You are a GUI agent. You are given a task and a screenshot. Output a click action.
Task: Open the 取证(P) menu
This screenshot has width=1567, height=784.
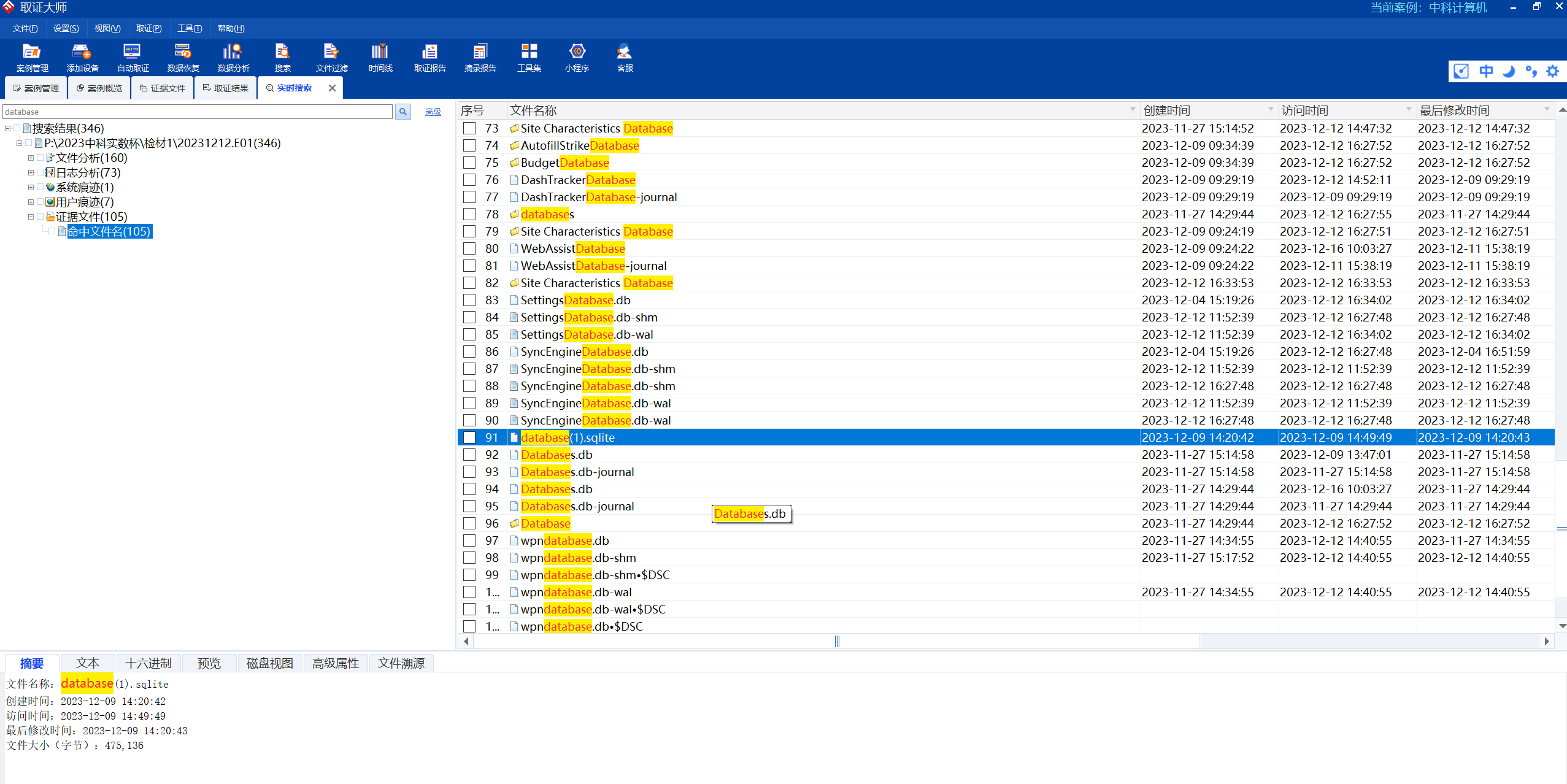[148, 28]
